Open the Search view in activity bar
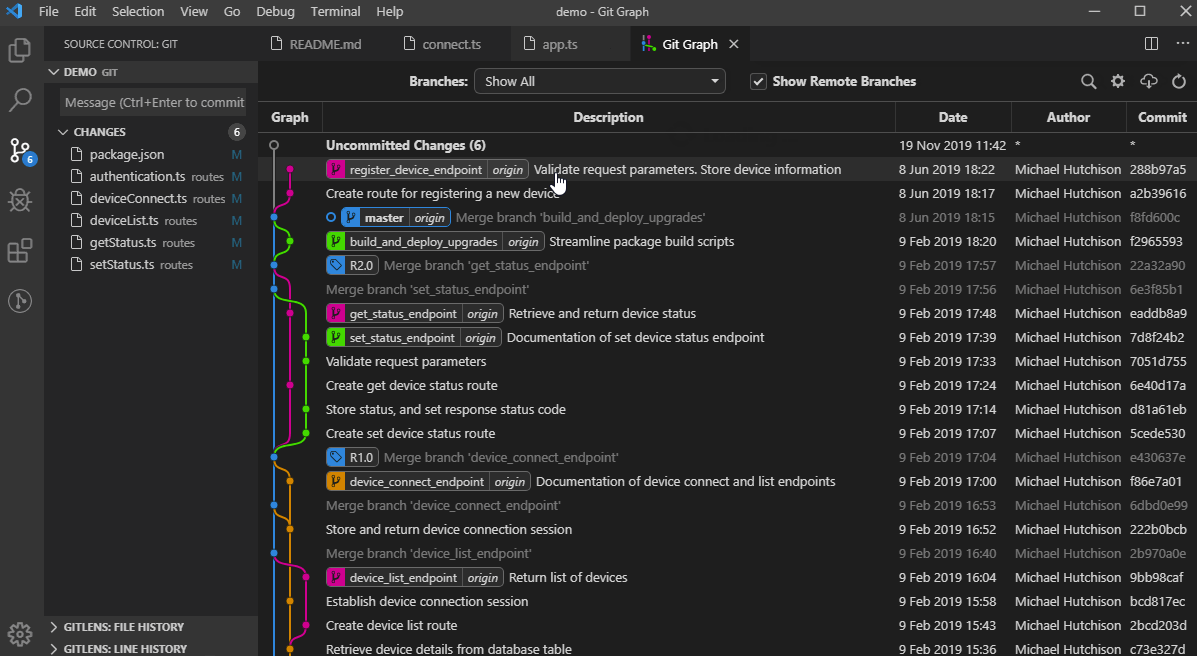The image size is (1197, 656). pos(19,99)
